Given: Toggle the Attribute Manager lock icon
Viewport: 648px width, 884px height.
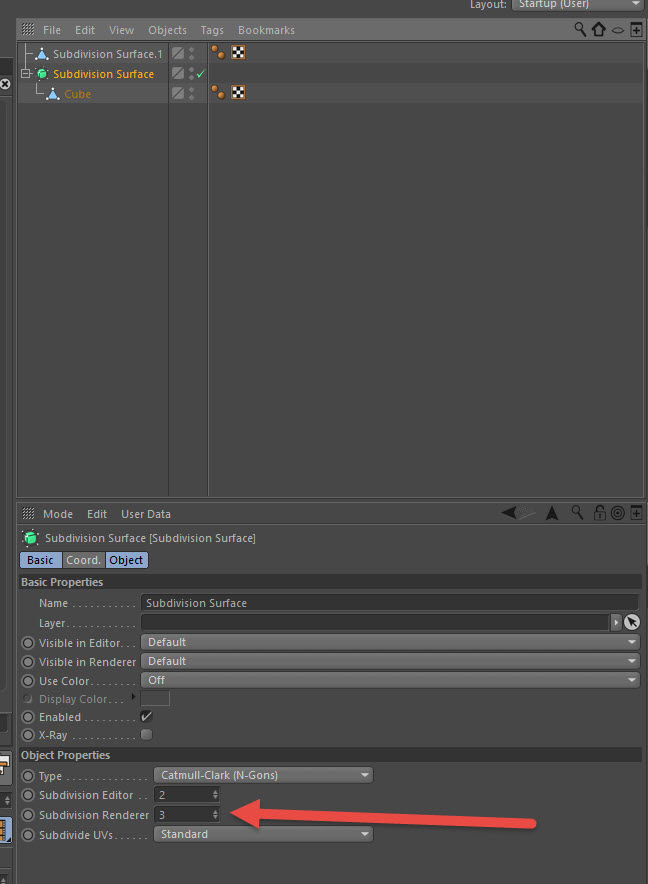Looking at the screenshot, I should click(x=599, y=512).
